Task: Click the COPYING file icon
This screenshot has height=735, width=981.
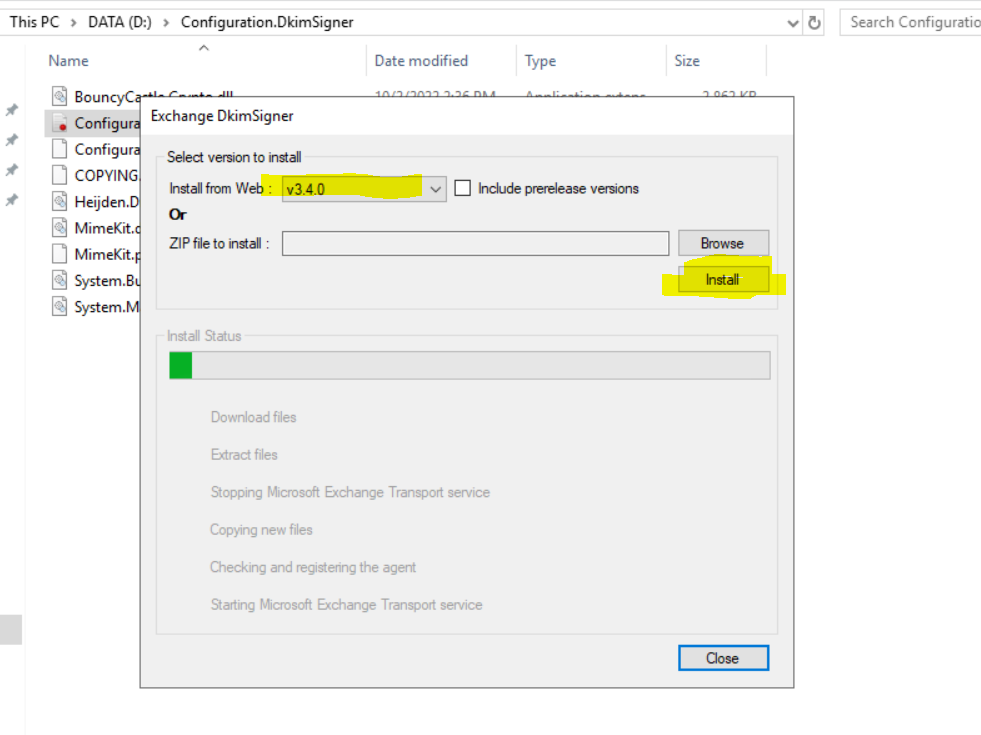Action: tap(59, 175)
